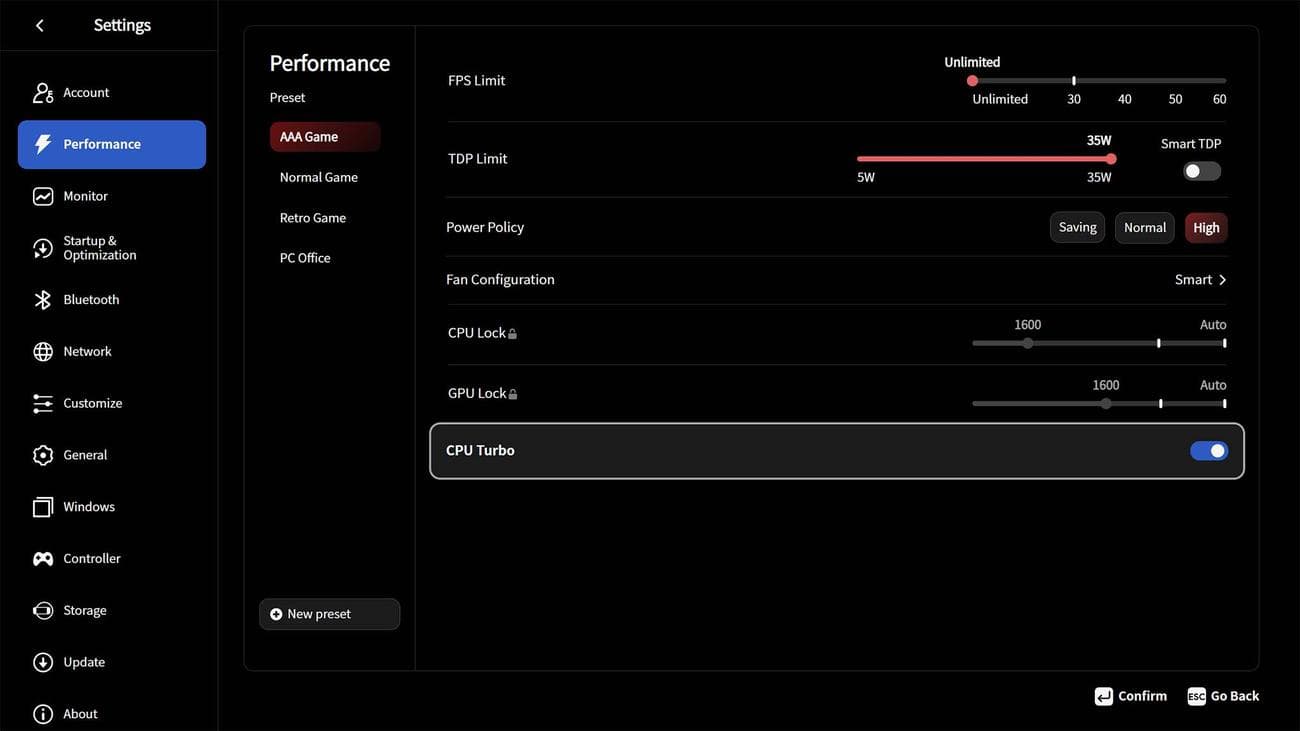Click the Monitor chart icon
This screenshot has height=731, width=1300.
[43, 197]
